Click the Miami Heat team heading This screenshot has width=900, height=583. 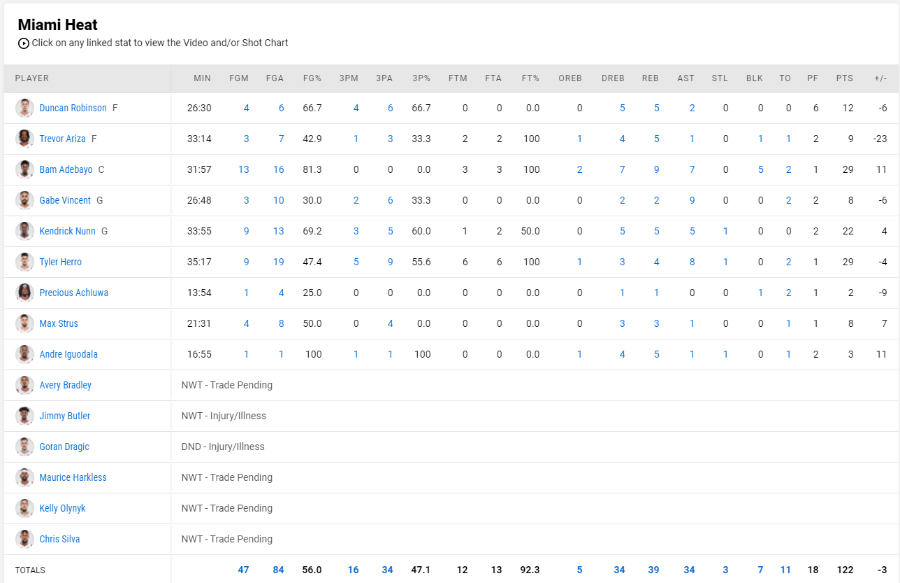[58, 25]
